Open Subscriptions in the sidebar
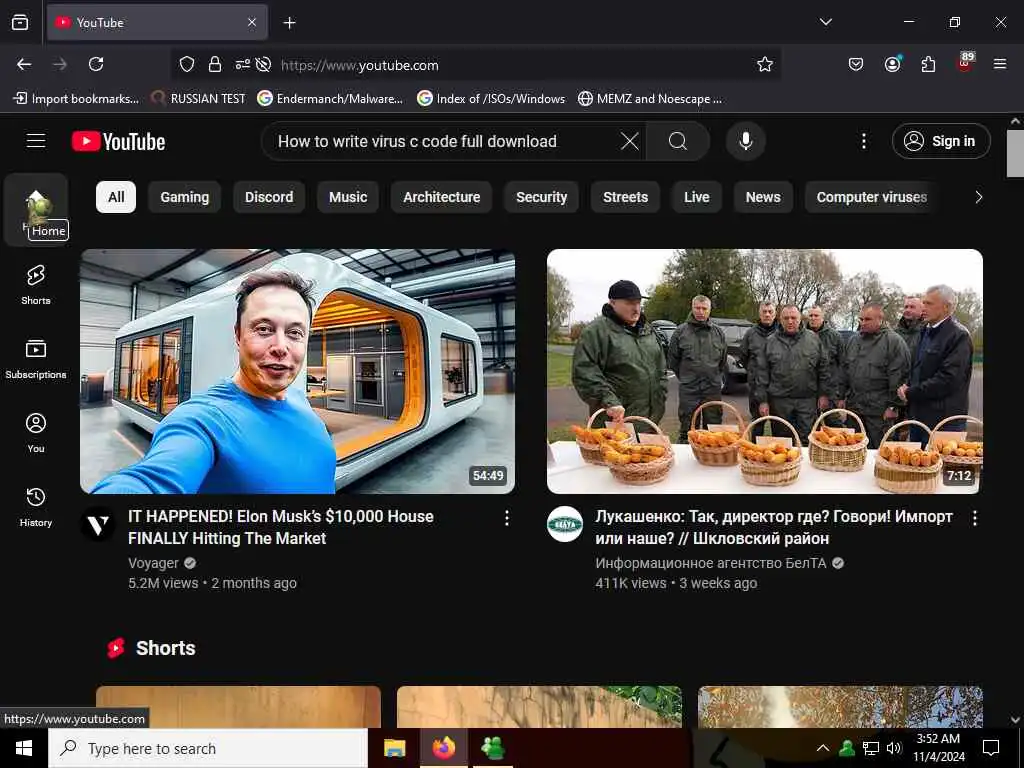This screenshot has width=1024, height=768. pos(36,359)
